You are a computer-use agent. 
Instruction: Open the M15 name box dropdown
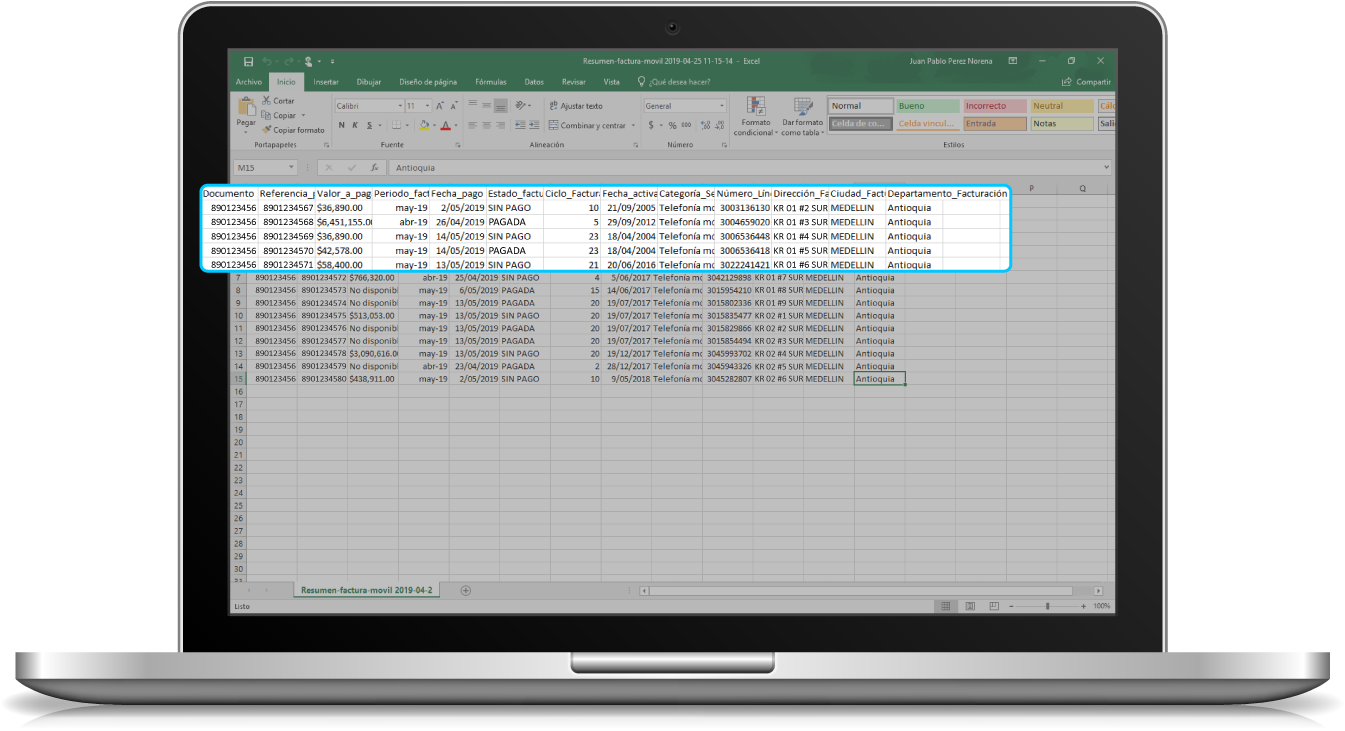point(291,168)
